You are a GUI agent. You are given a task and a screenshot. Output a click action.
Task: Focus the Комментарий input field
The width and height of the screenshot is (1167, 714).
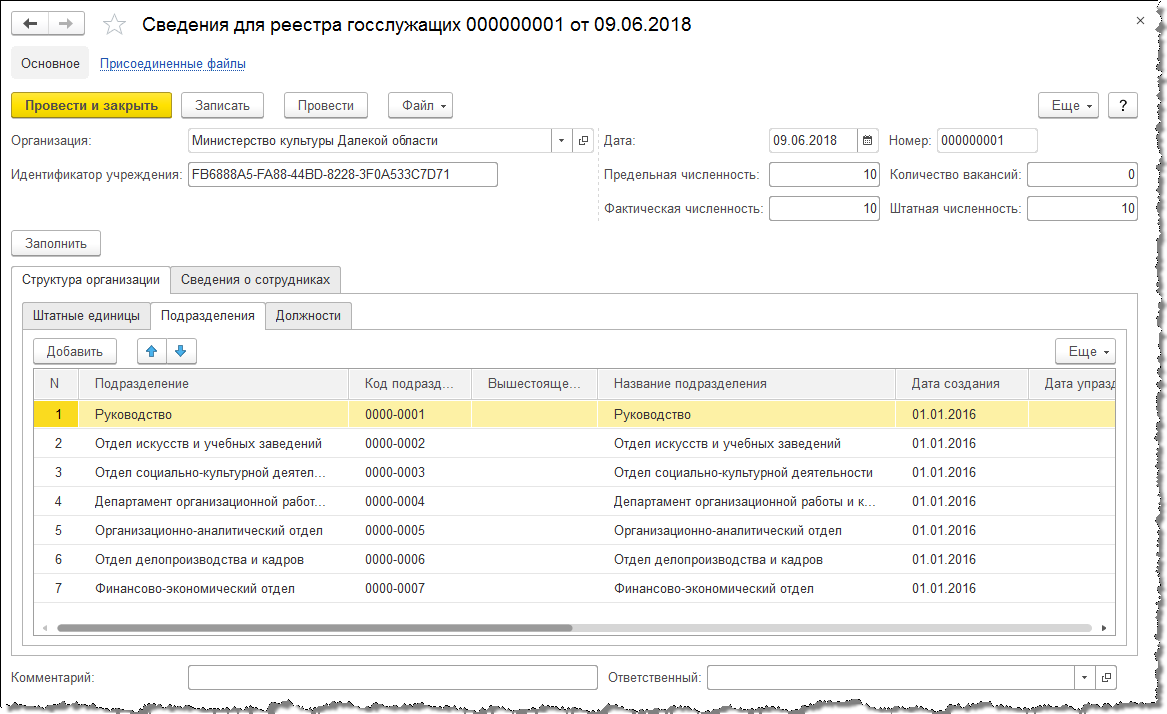tap(392, 678)
